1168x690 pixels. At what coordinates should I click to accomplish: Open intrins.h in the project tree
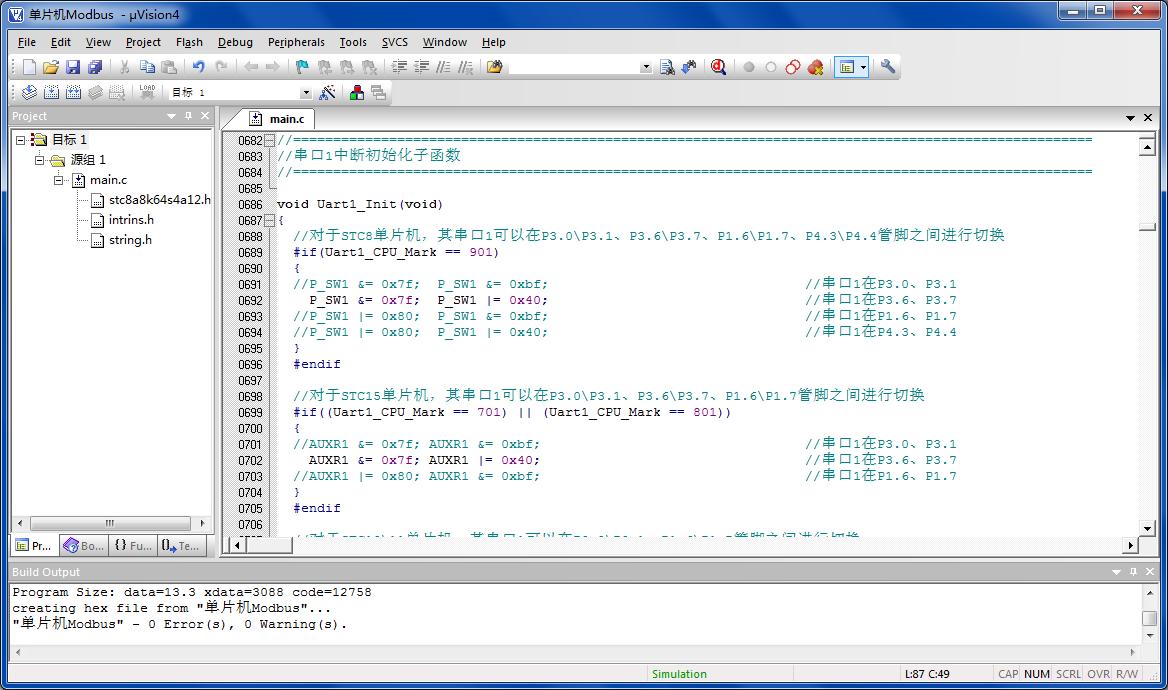tap(131, 220)
